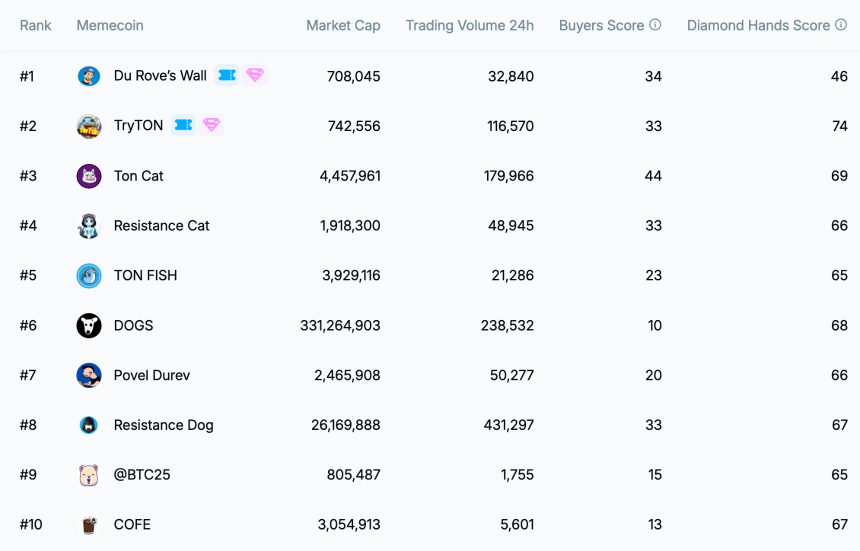
Task: Click the DOGS black dog avatar
Action: click(x=89, y=326)
